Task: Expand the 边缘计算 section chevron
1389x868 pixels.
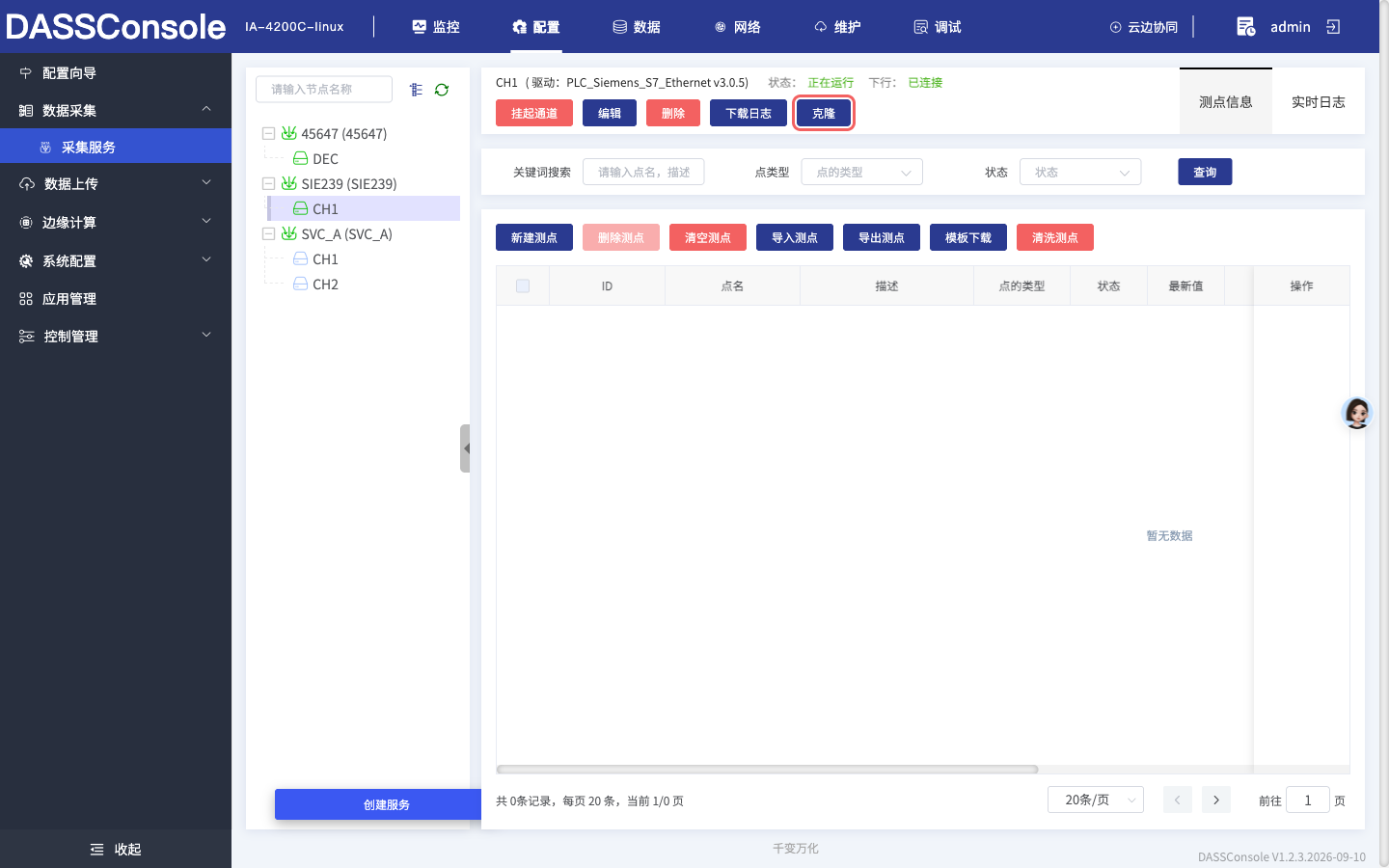Action: pyautogui.click(x=206, y=221)
